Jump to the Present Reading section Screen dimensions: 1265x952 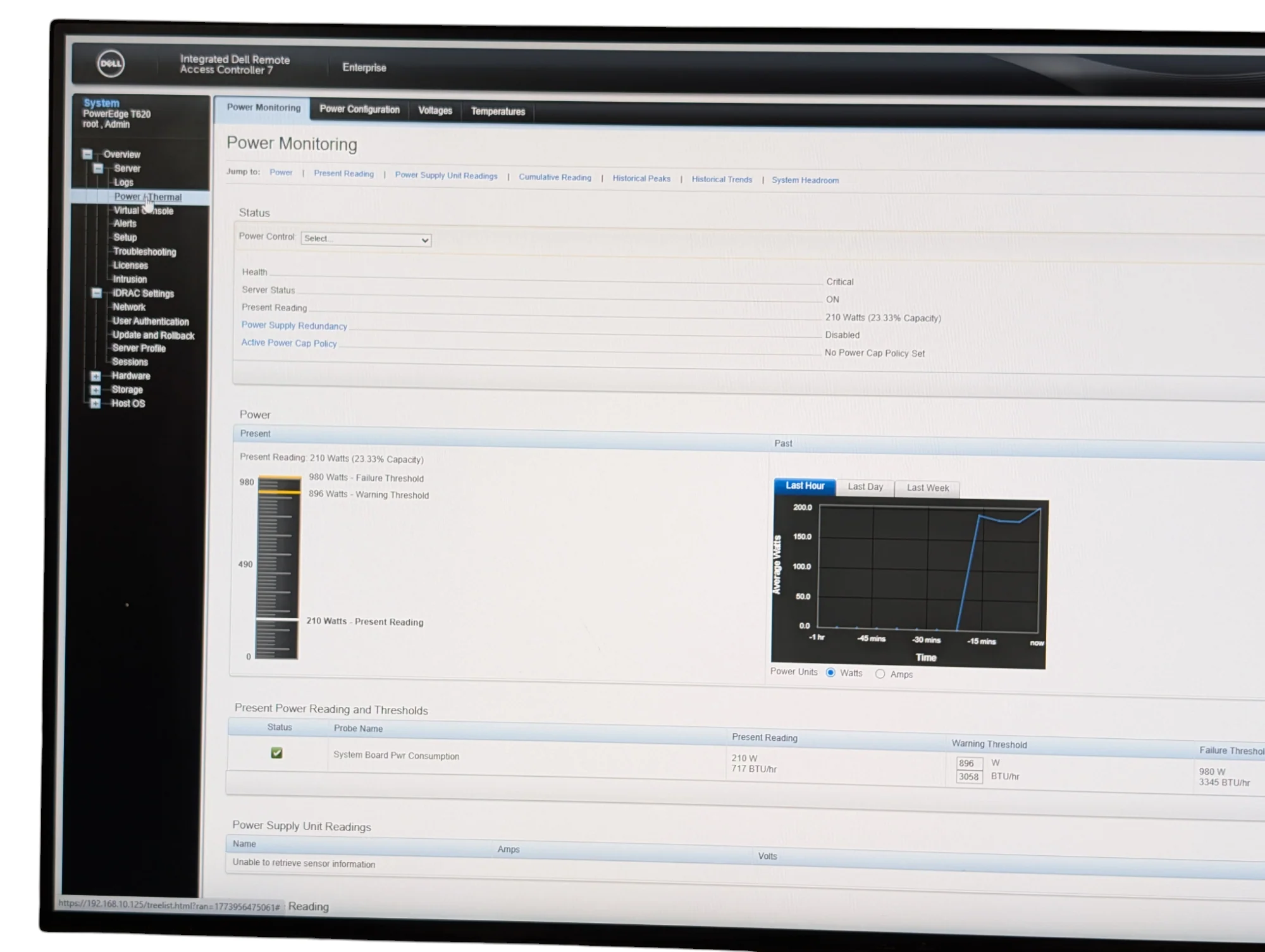tap(343, 173)
